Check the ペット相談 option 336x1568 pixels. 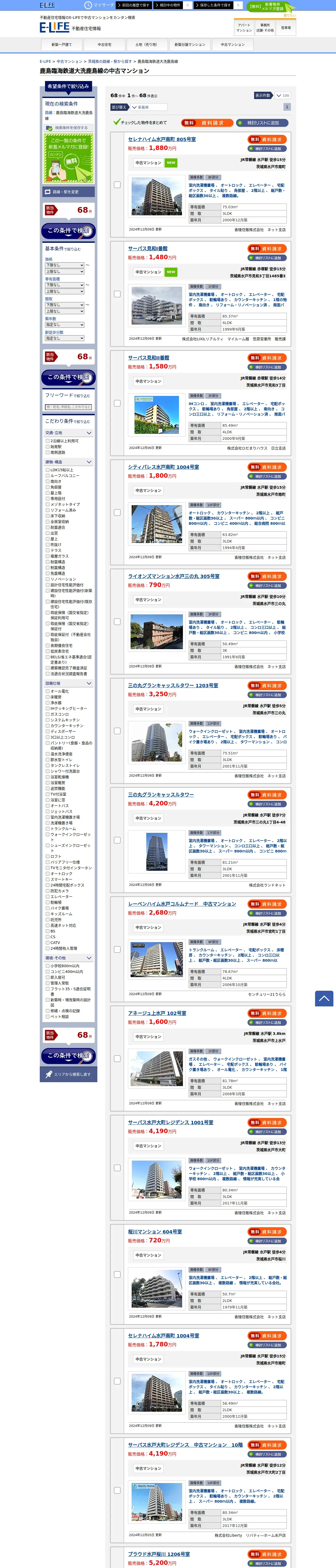click(48, 1017)
